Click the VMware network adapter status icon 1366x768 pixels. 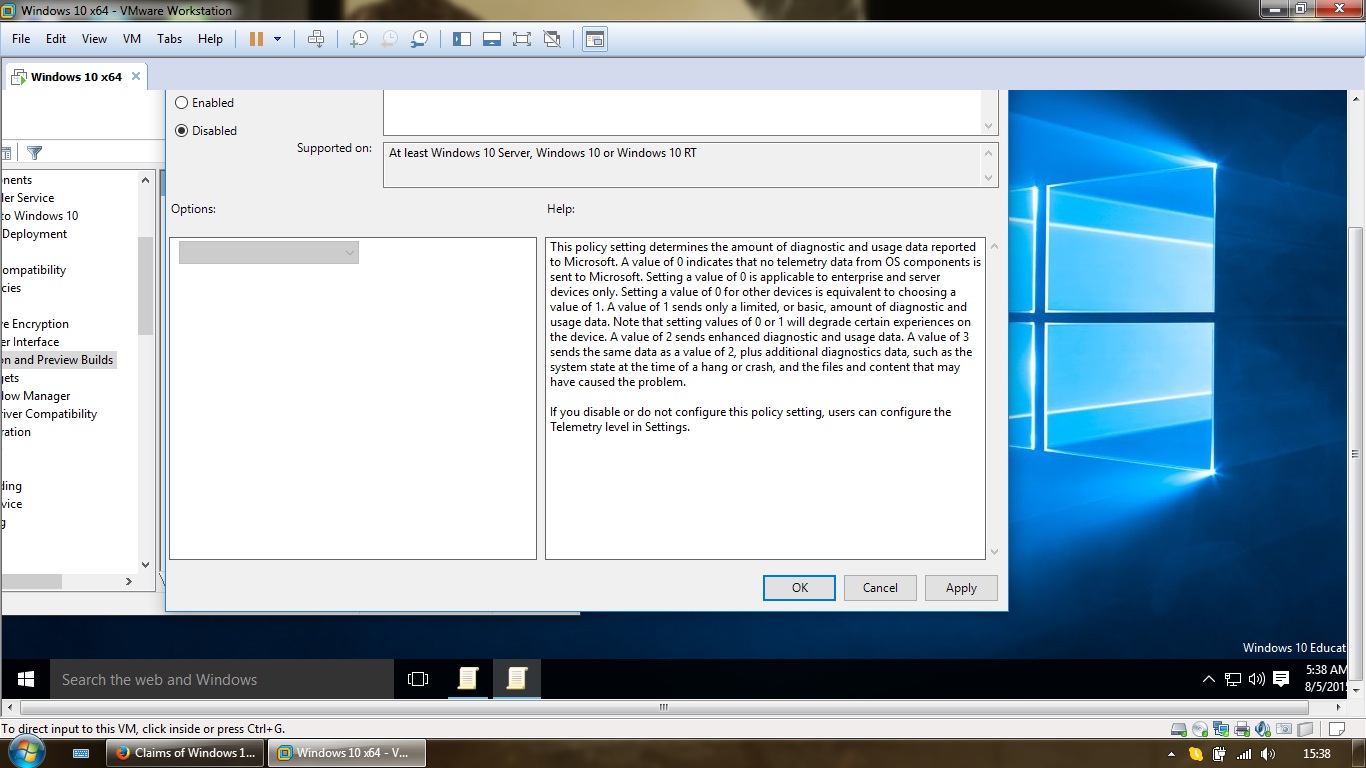[1222, 728]
